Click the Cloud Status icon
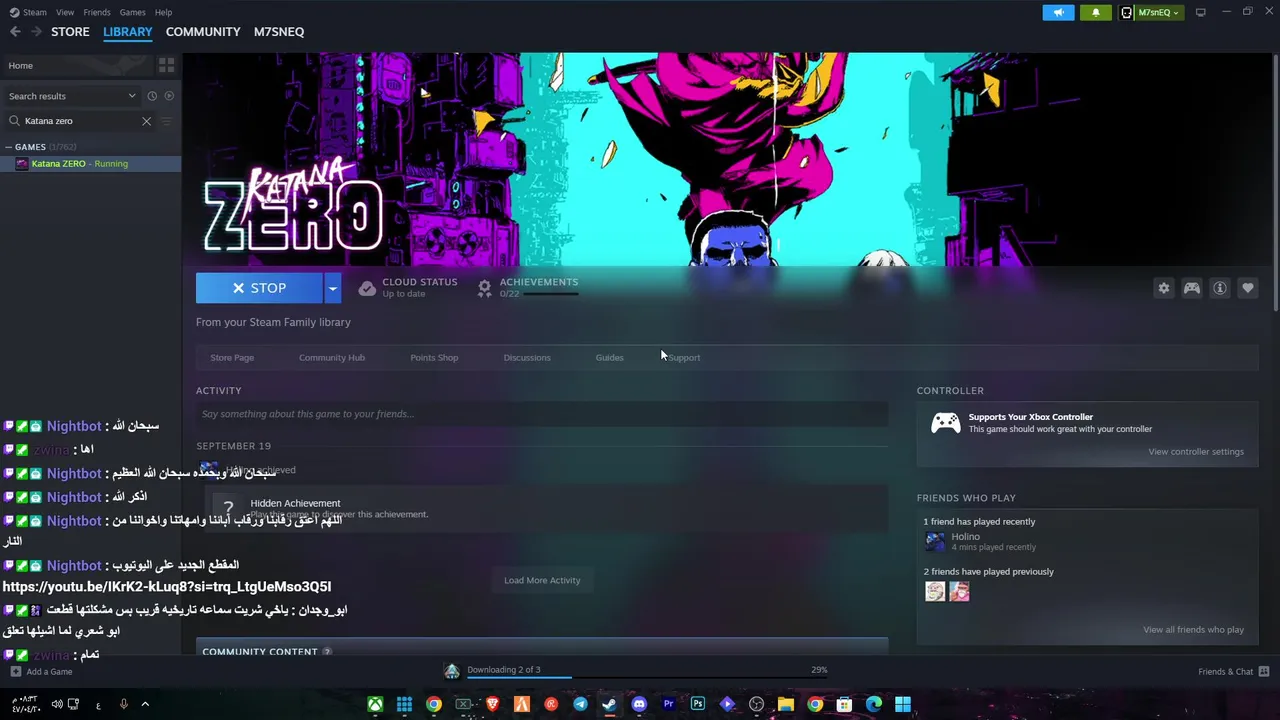Screen dimensions: 1280x720 [367, 288]
